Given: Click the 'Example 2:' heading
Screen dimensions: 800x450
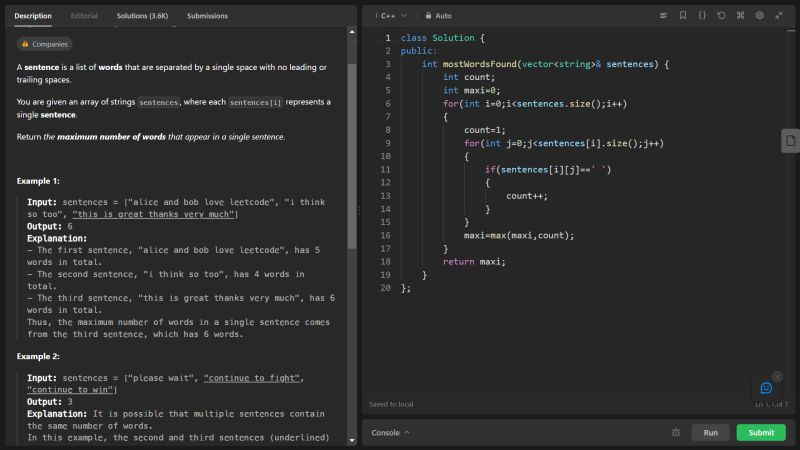Looking at the screenshot, I should pos(38,357).
